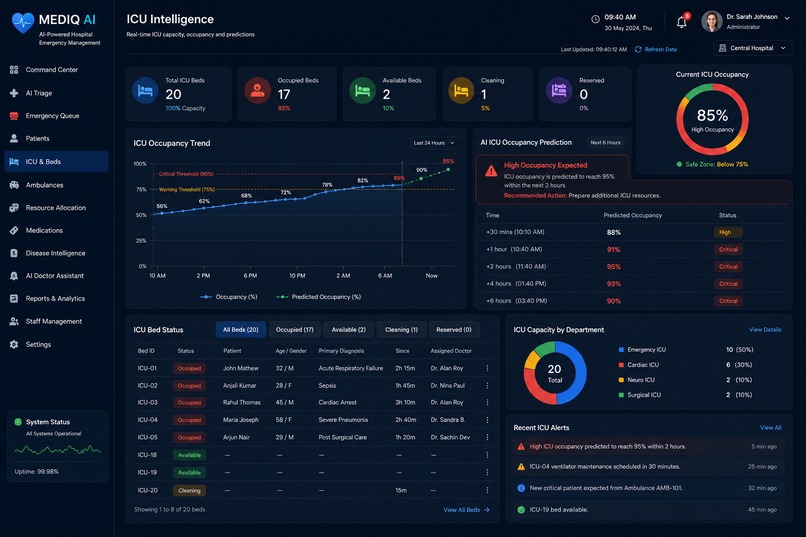Click the 20 Total donut chart
Viewport: 806px width, 537px height.
(555, 373)
